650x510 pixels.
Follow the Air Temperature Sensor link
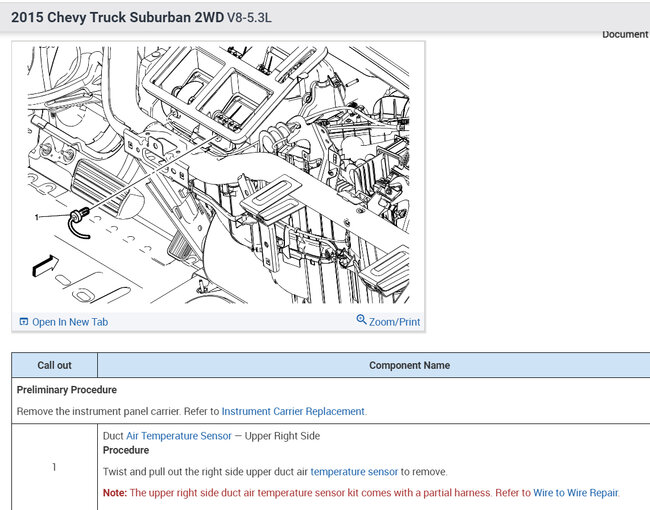(x=179, y=436)
